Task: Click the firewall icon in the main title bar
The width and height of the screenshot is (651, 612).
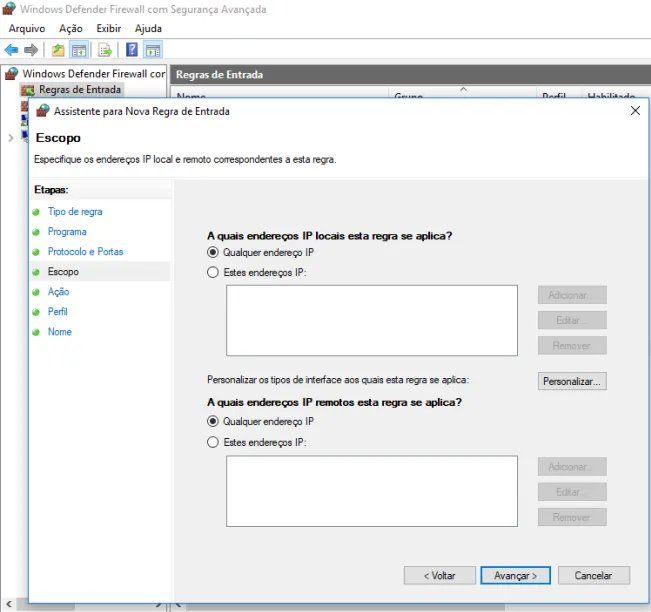Action: [9, 9]
